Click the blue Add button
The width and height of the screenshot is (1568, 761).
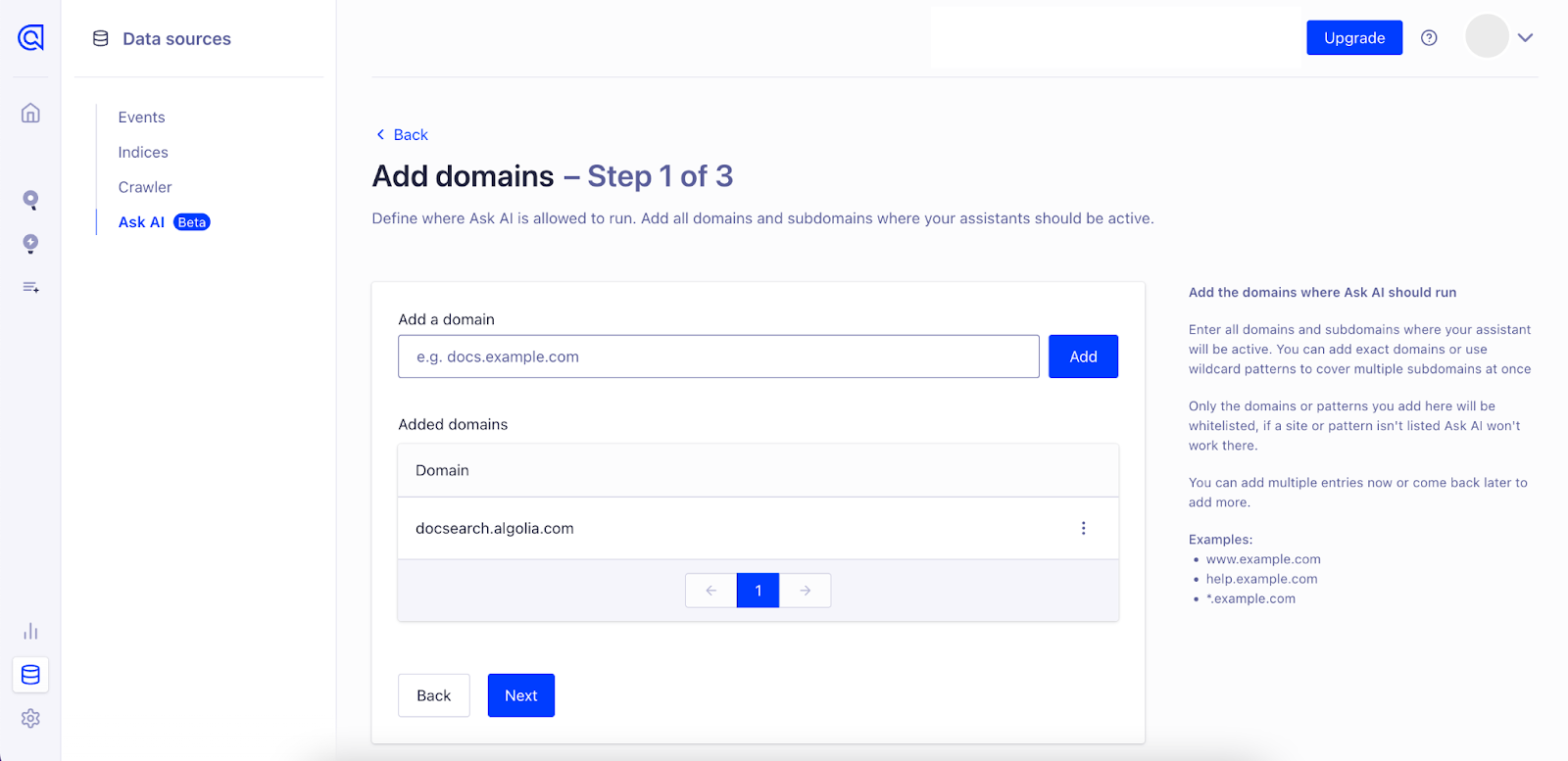coord(1083,357)
